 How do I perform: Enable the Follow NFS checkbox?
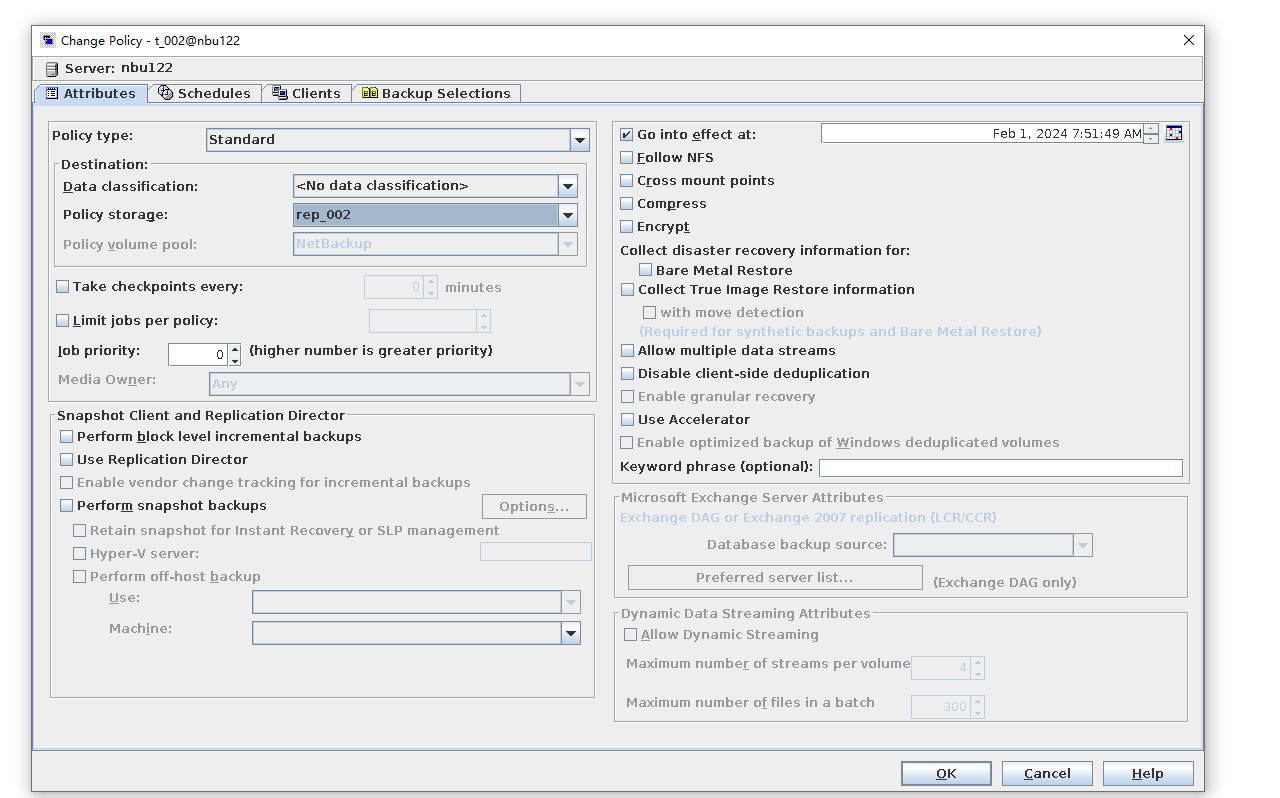pos(627,157)
